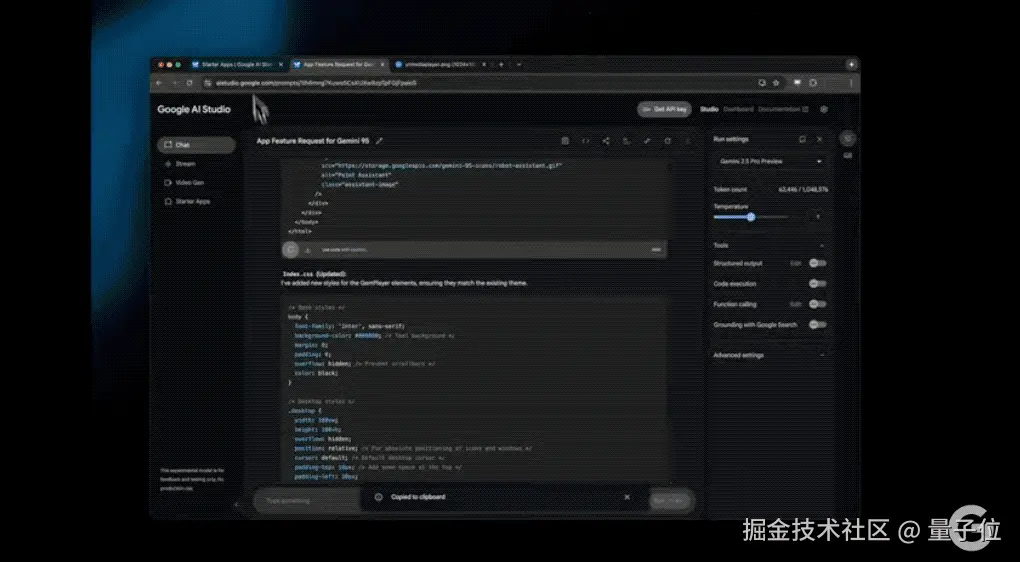Close the Run settings panel
Viewport: 1020px width, 562px height.
(820, 139)
